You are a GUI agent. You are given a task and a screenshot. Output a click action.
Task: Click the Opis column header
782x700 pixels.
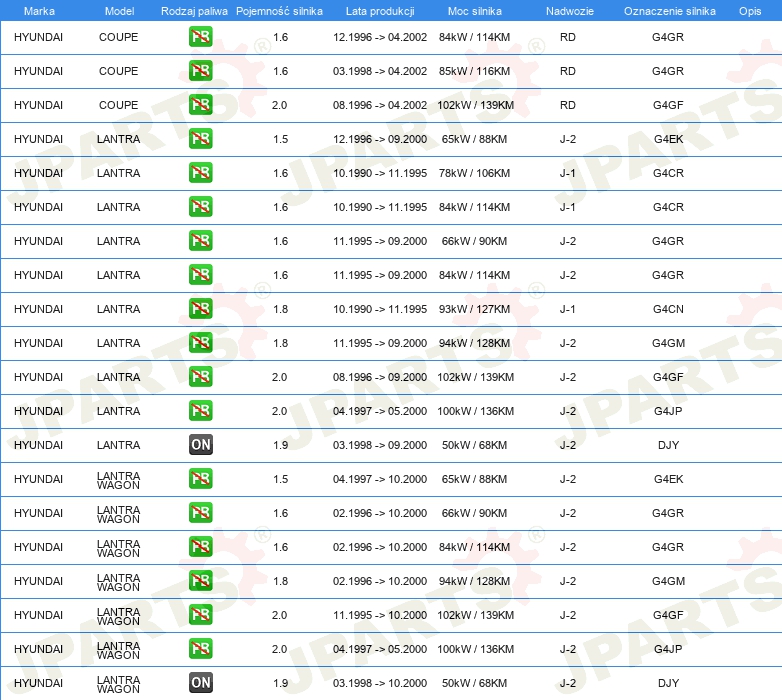tap(750, 11)
